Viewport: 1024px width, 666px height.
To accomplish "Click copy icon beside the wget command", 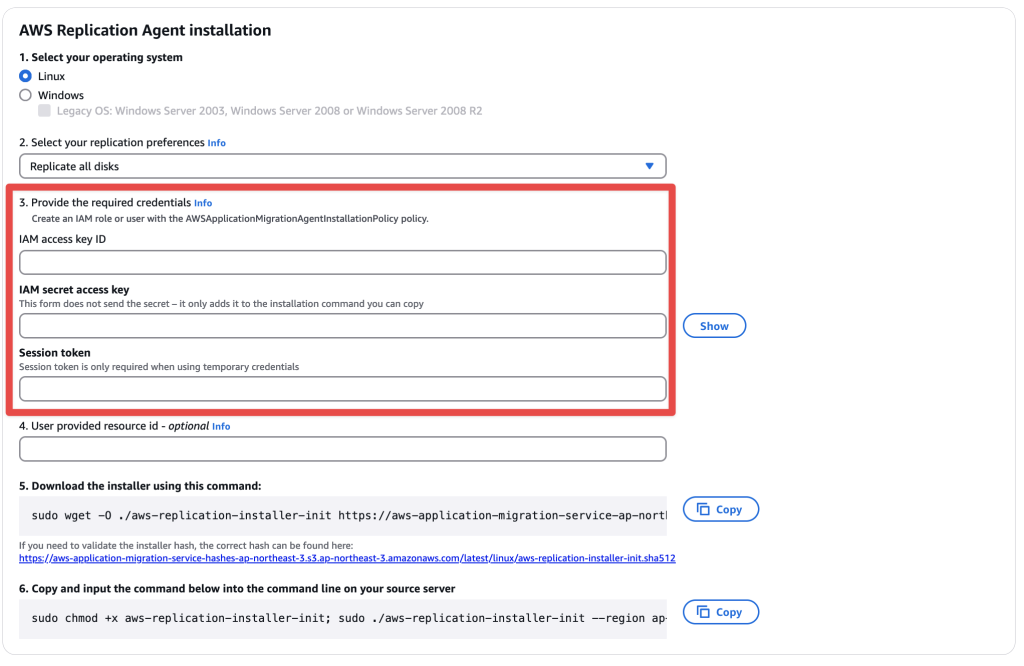I will [x=703, y=509].
